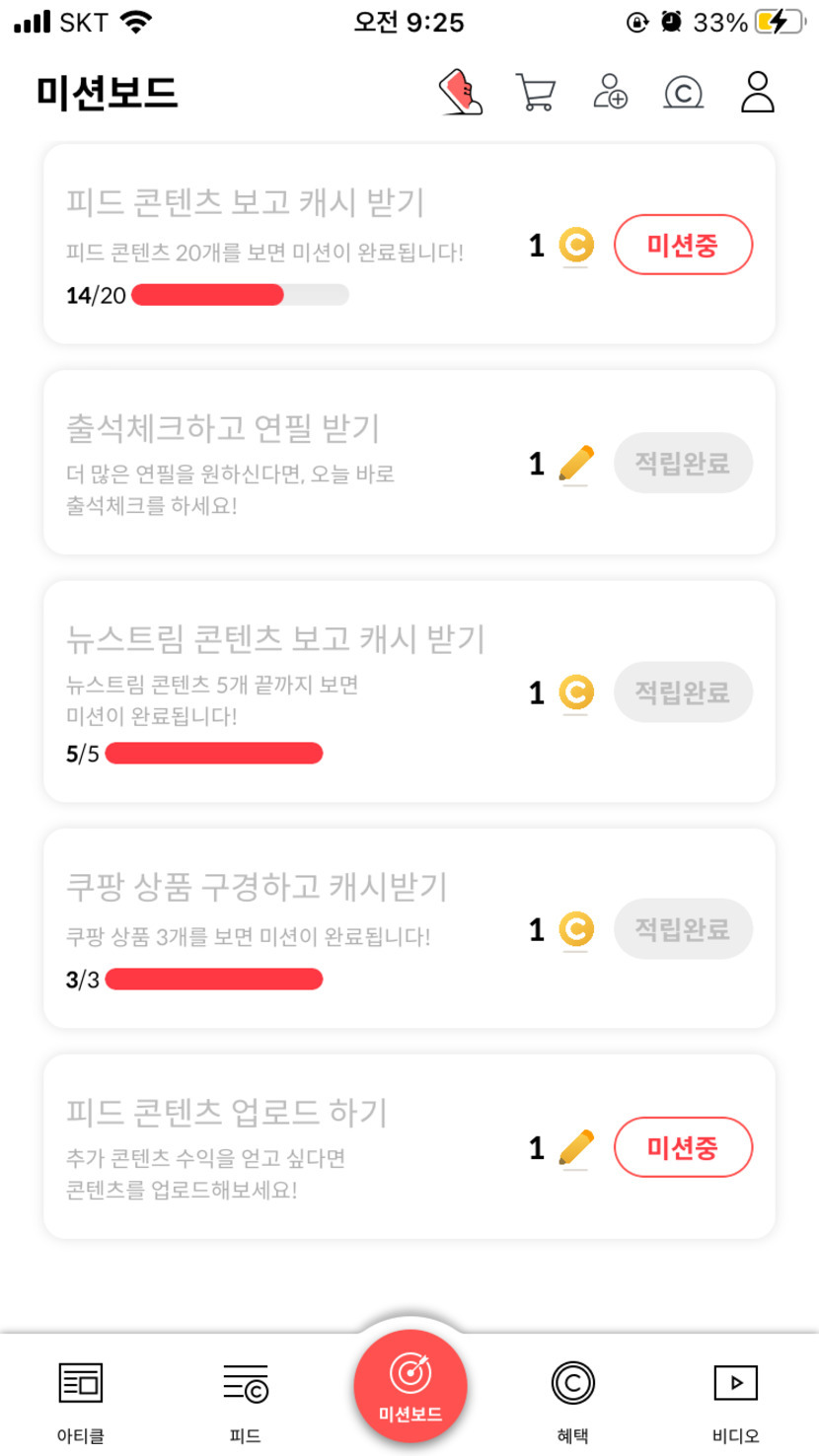Tap 적립완료 button on newstream mission
The width and height of the screenshot is (819, 1456).
click(683, 692)
